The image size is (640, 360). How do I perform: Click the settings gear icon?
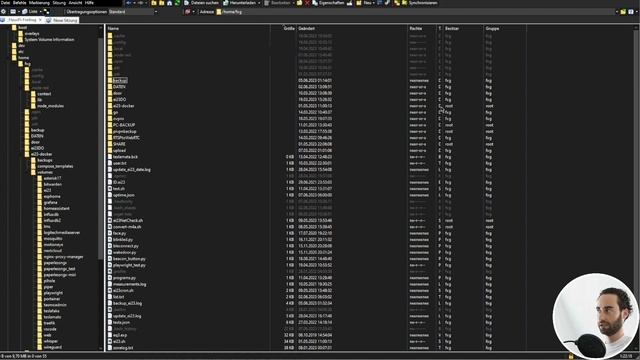tap(3, 12)
